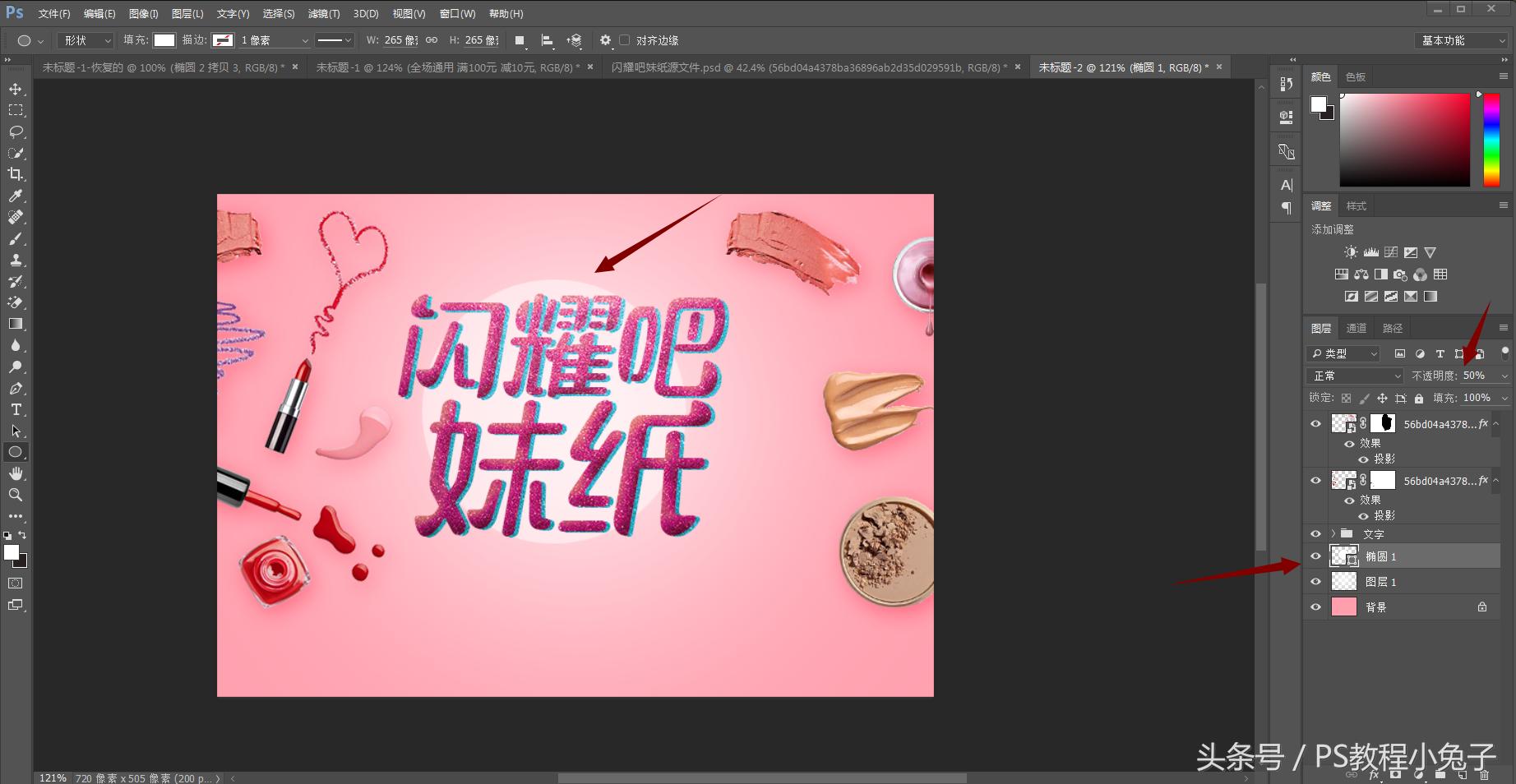This screenshot has height=784, width=1516.
Task: Open the 色板 panel tab
Action: point(1355,76)
